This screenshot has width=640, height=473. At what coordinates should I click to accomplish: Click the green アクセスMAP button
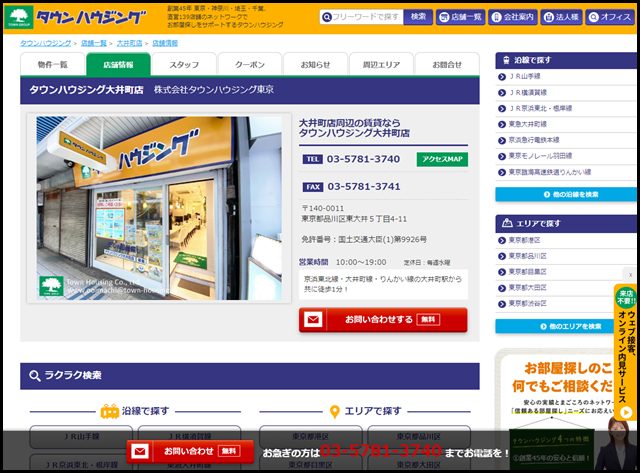(x=442, y=159)
